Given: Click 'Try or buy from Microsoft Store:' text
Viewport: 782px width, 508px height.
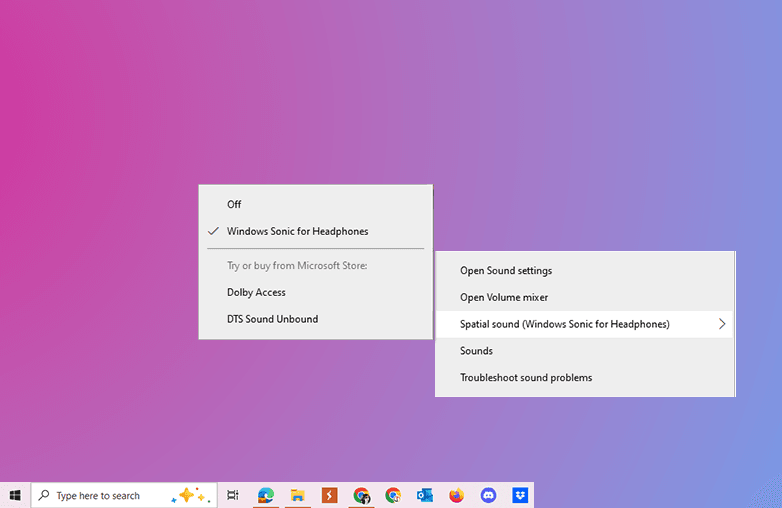Looking at the screenshot, I should point(297,266).
